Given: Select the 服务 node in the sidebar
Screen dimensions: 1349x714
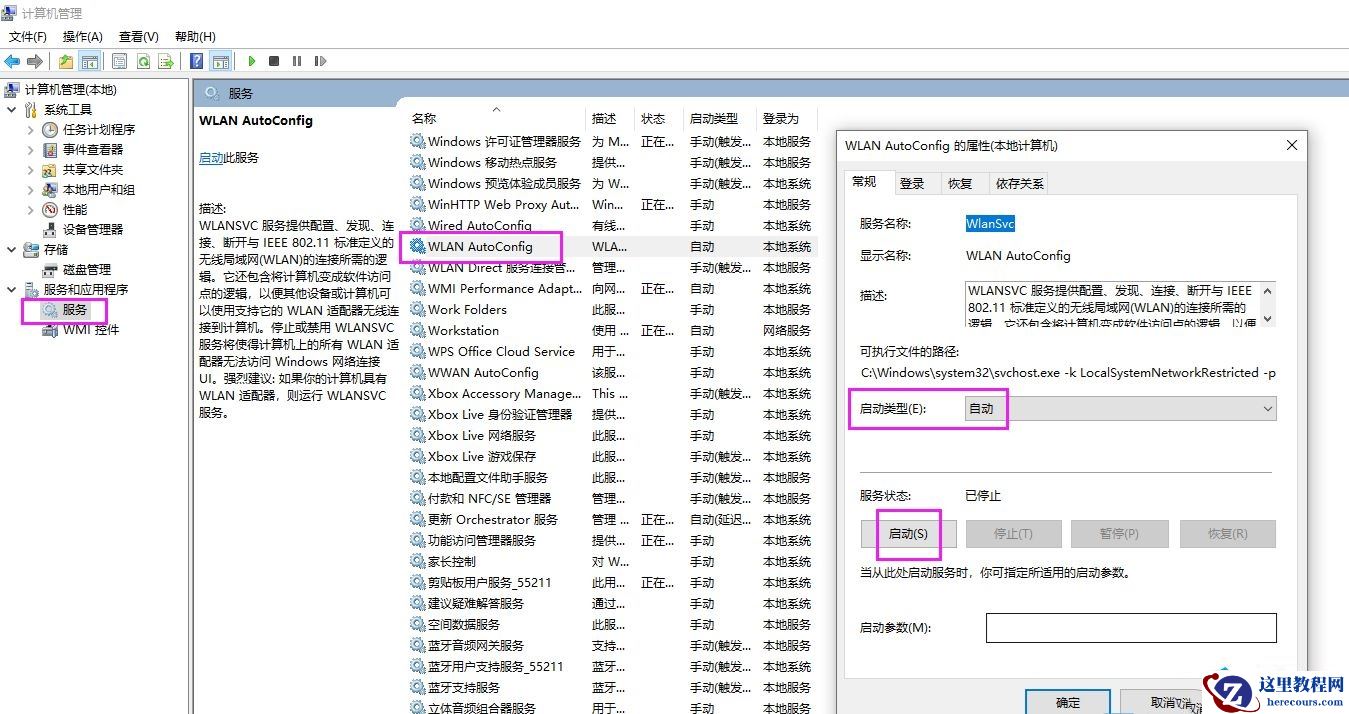Looking at the screenshot, I should pyautogui.click(x=63, y=309).
